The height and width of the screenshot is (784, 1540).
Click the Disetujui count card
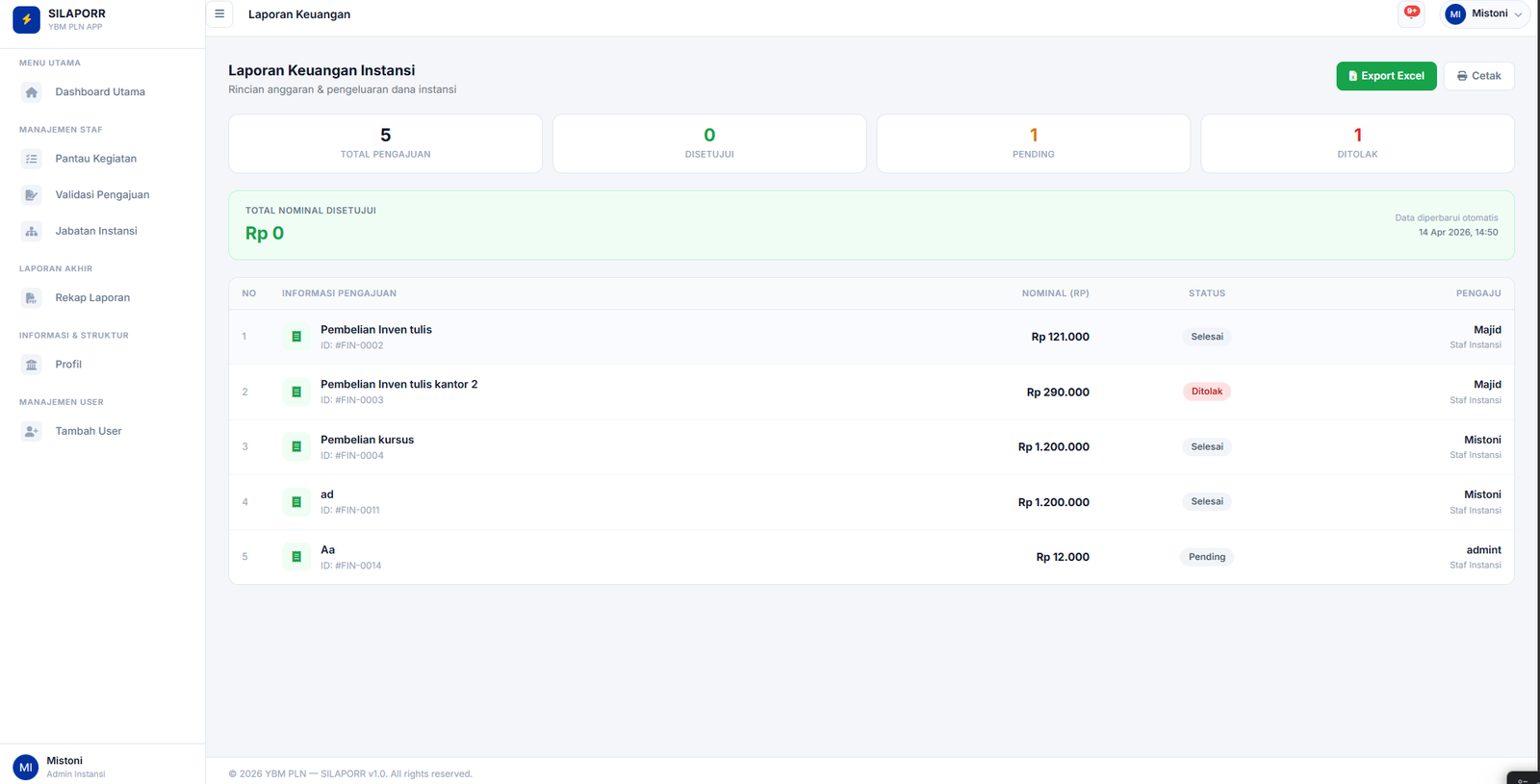[x=709, y=144]
